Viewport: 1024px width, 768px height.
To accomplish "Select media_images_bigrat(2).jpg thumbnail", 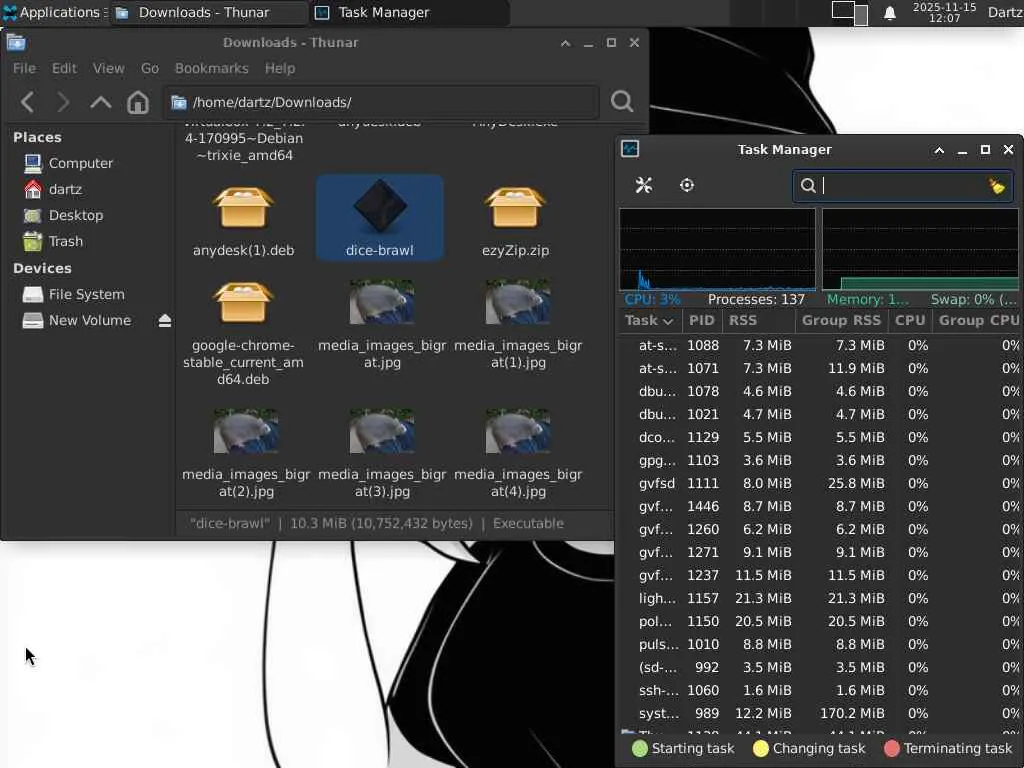I will tap(246, 431).
